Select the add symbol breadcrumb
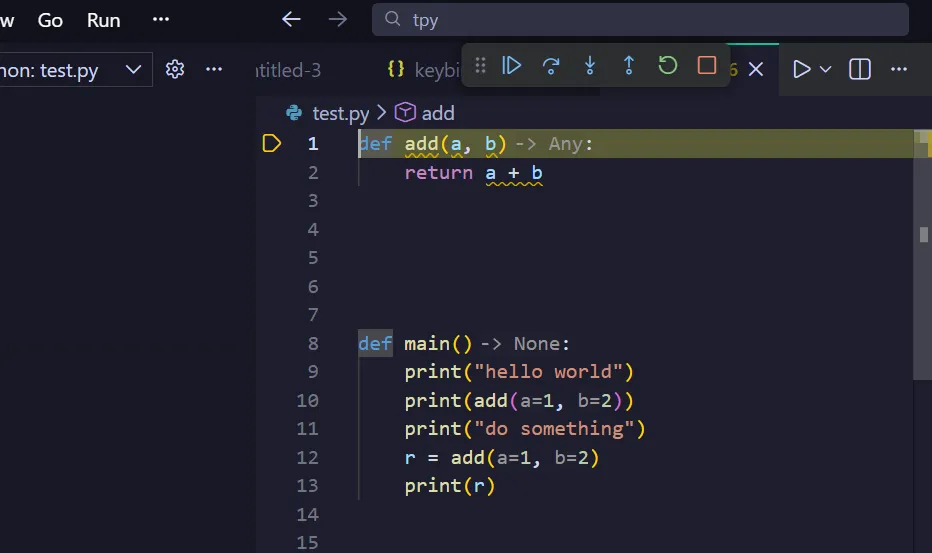This screenshot has width=932, height=553. 437,113
